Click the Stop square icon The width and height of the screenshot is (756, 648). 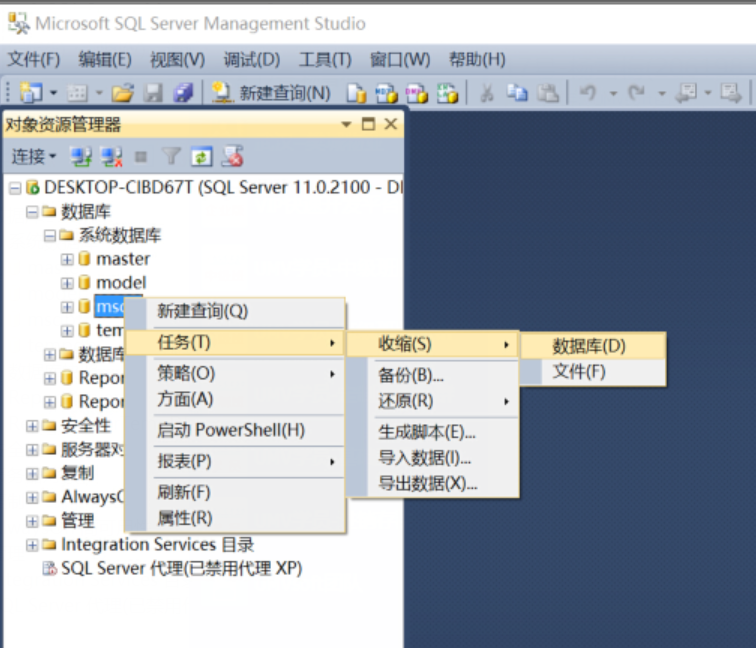click(141, 157)
